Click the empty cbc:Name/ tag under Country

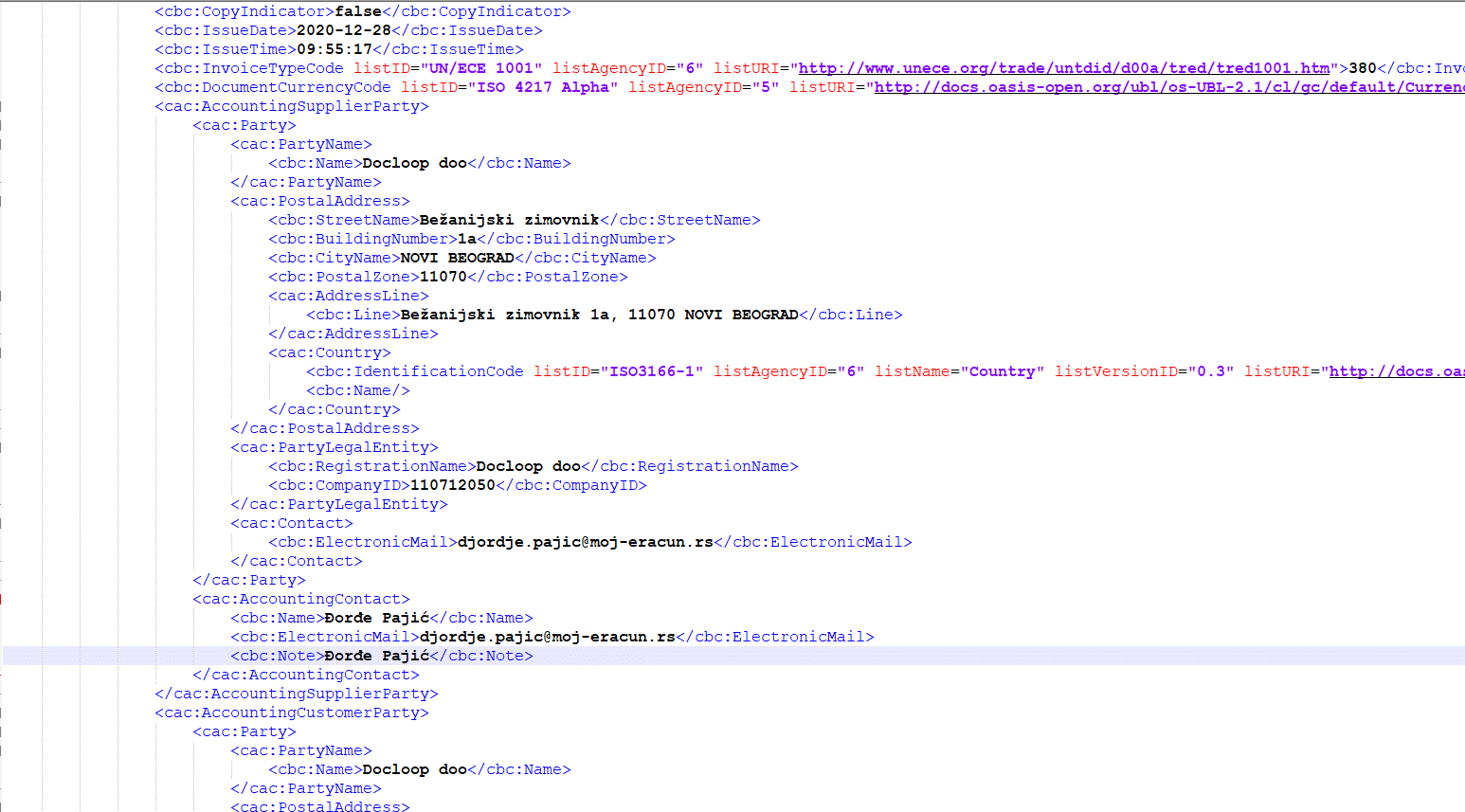tap(358, 390)
